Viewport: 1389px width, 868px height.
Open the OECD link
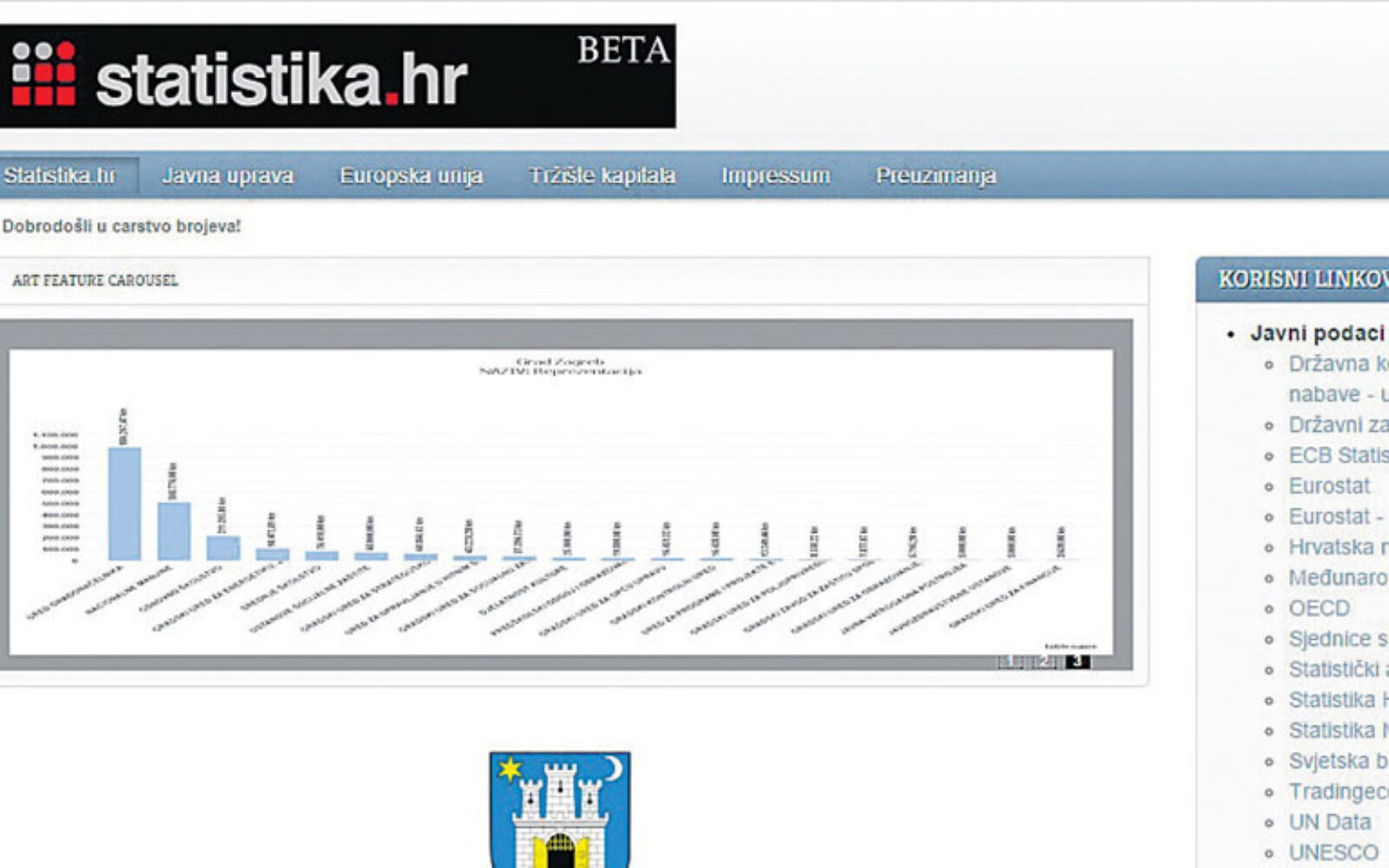[1319, 608]
